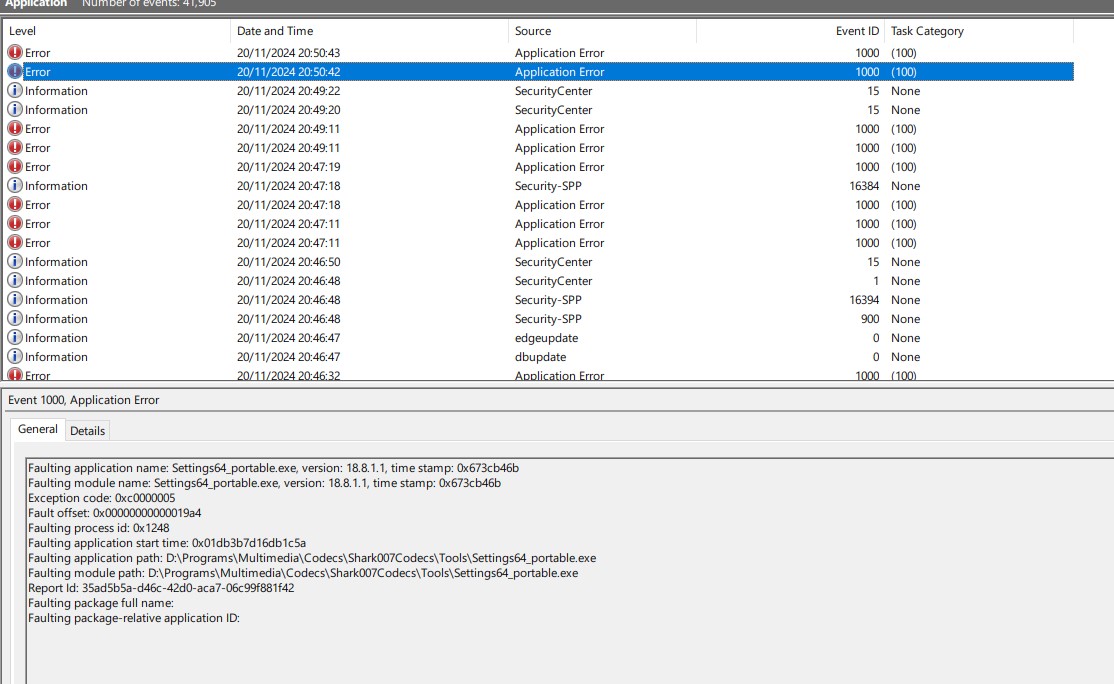Click the information icon for the 20:49:22 event
This screenshot has height=684, width=1114.
15,91
